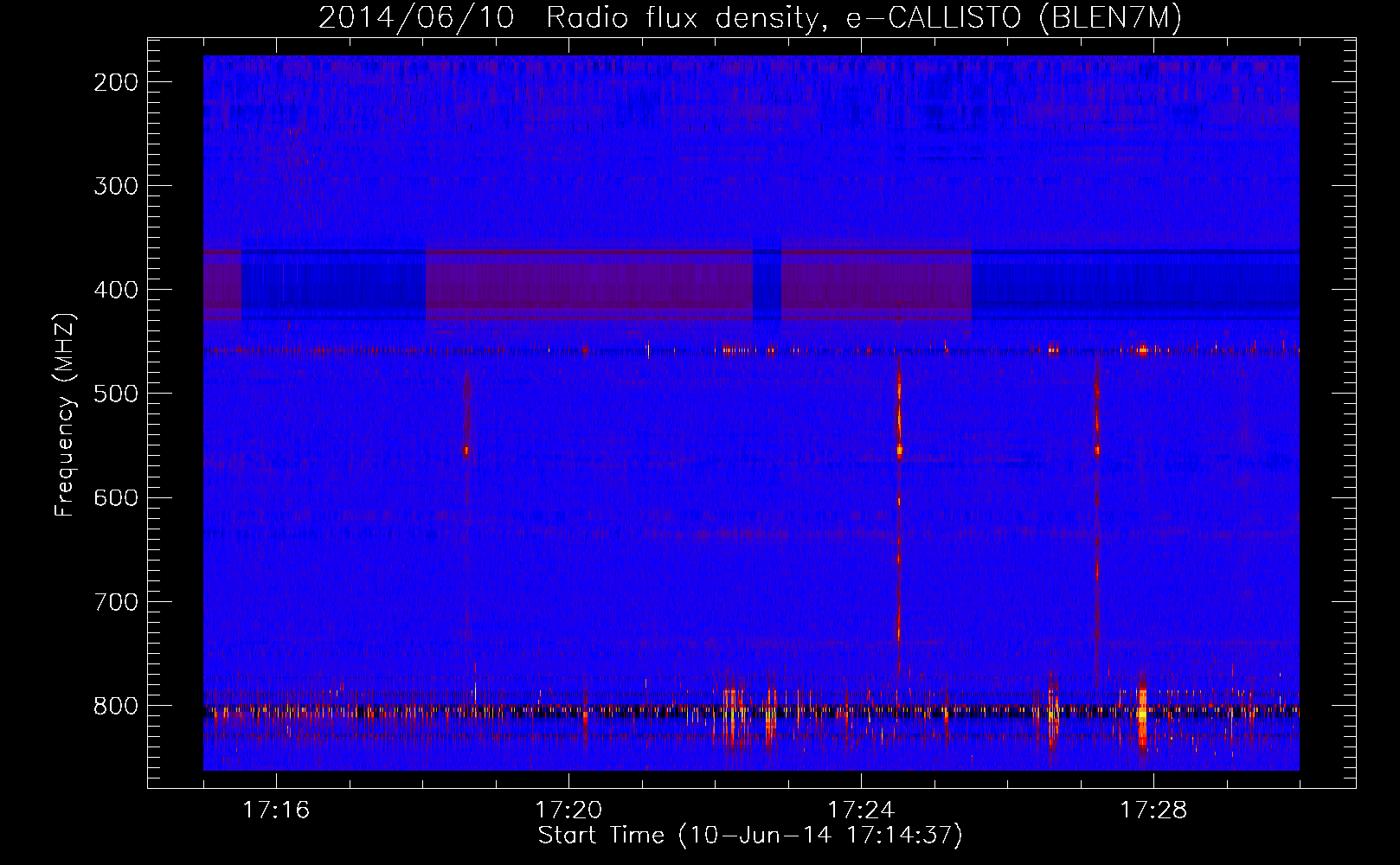1400x865 pixels.
Task: Click the bright burst spot near 17:24:30 at 555 MHz
Action: [x=899, y=450]
